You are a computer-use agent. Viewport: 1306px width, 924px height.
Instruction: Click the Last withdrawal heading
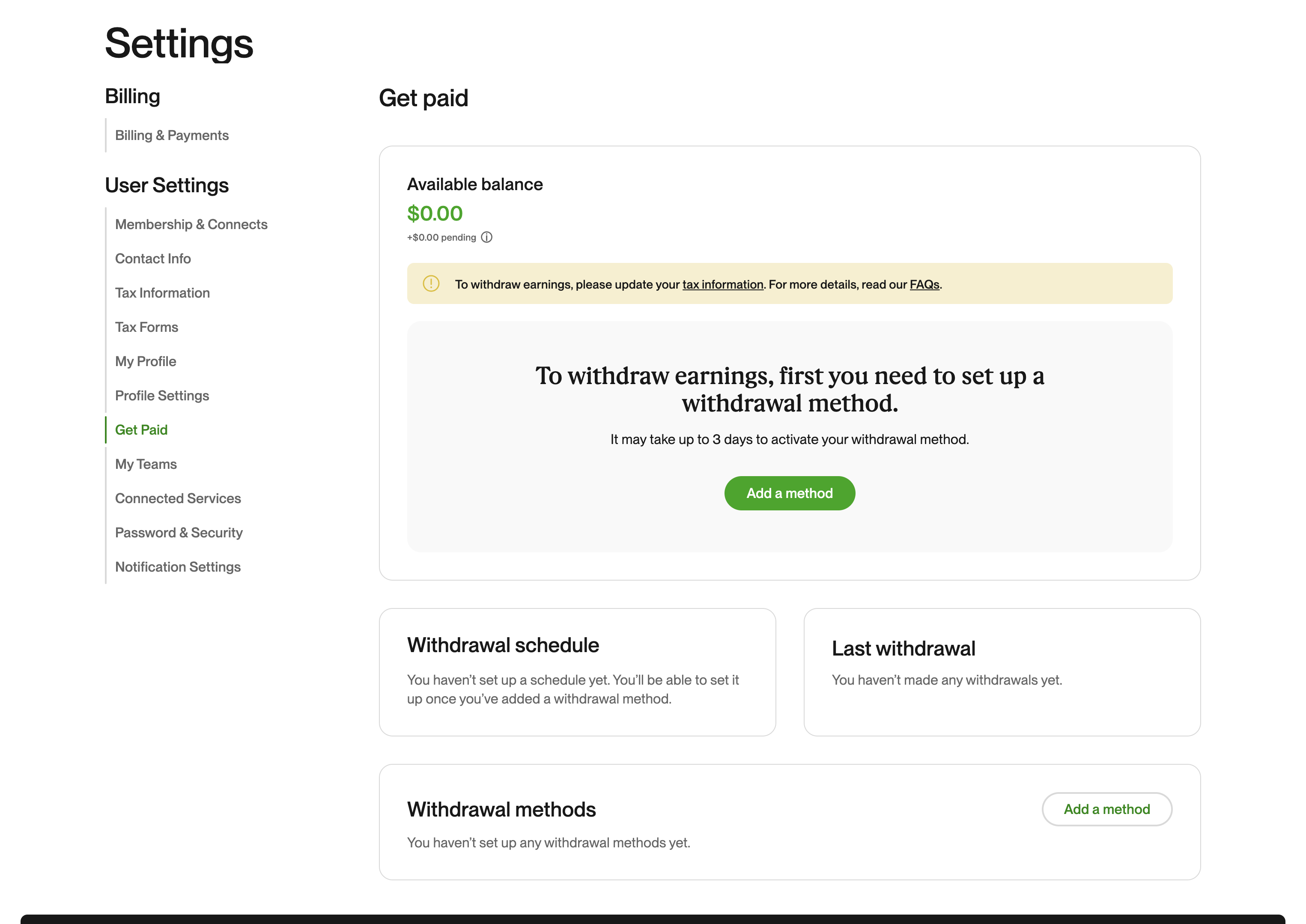tap(903, 649)
